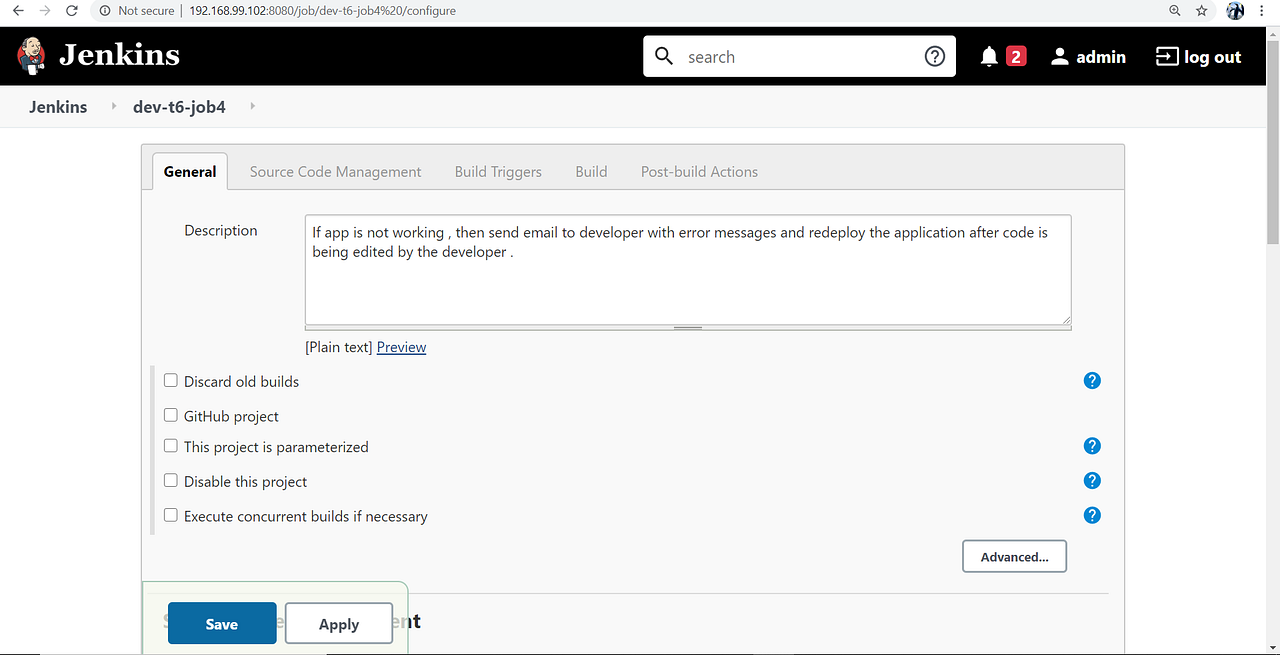
Task: Open help for Disable this project
Action: pos(1092,480)
